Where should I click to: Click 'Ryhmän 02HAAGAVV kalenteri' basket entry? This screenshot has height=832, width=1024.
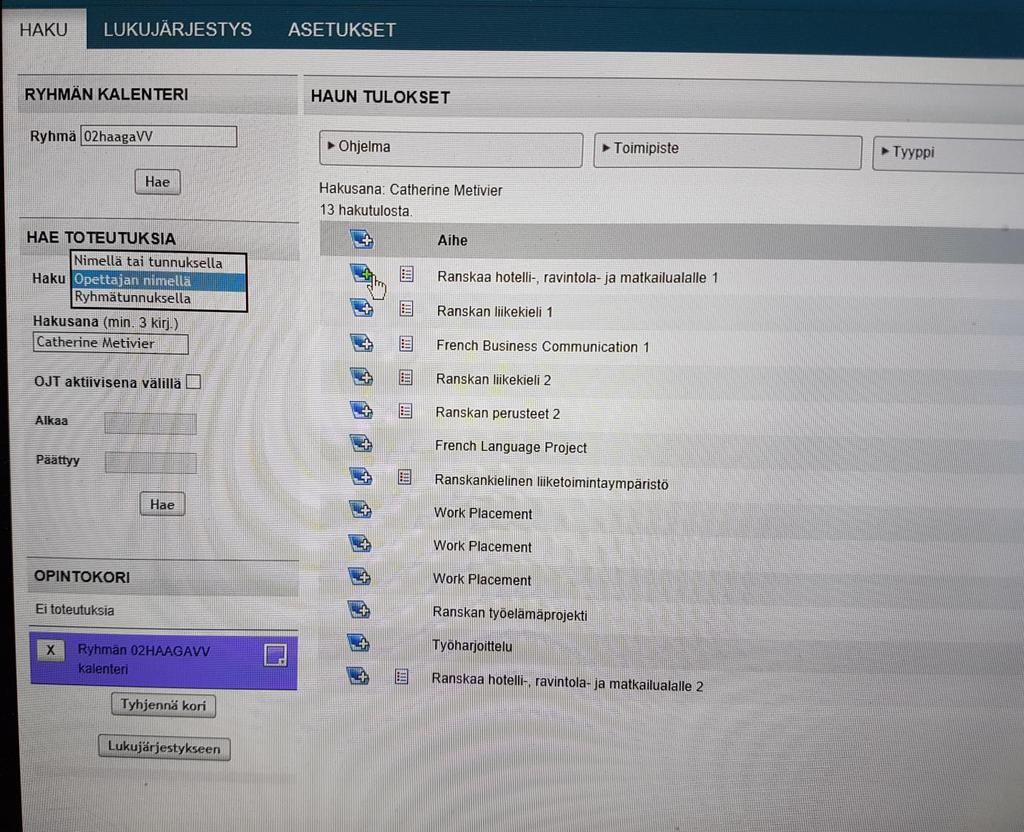[163, 660]
